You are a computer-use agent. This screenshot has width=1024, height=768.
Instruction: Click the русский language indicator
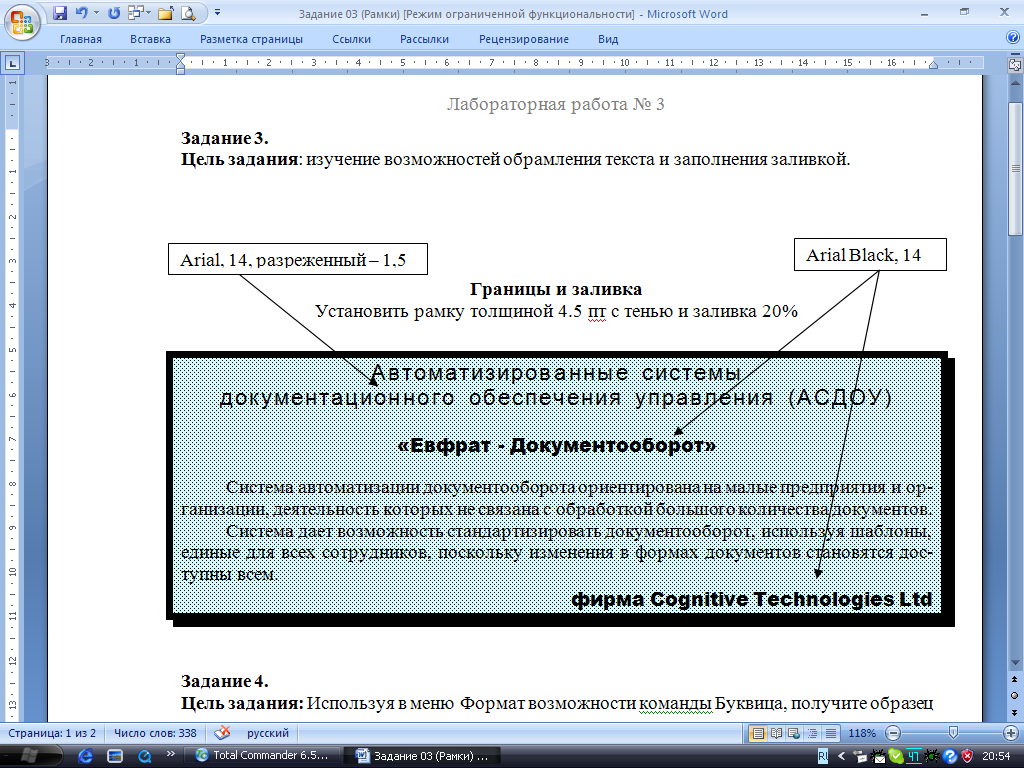click(x=268, y=733)
